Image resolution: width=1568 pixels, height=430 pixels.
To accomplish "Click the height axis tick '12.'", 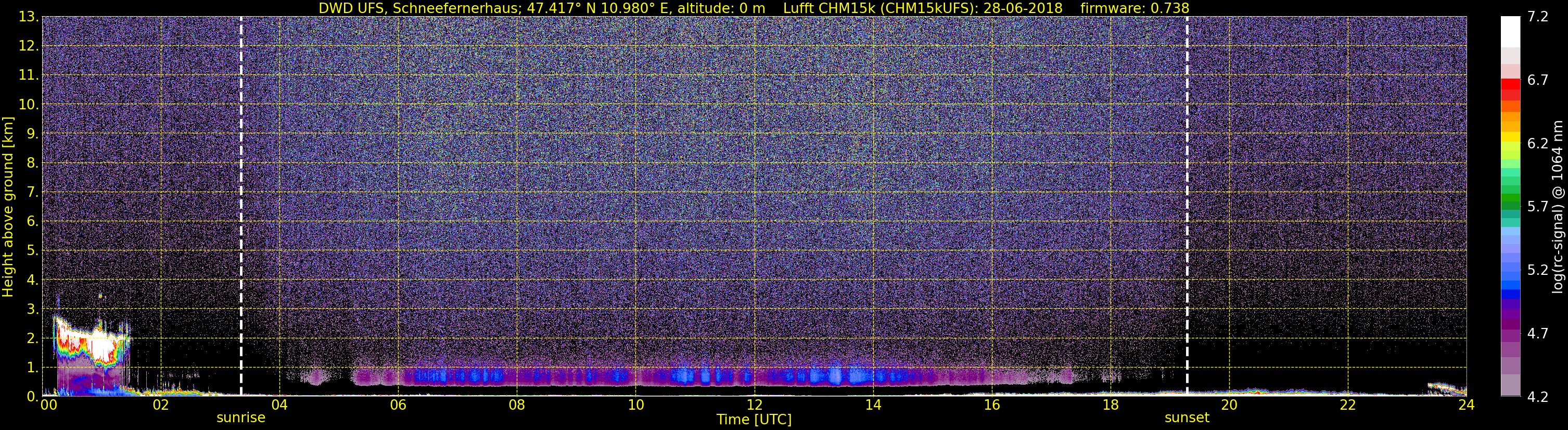I will click(29, 46).
